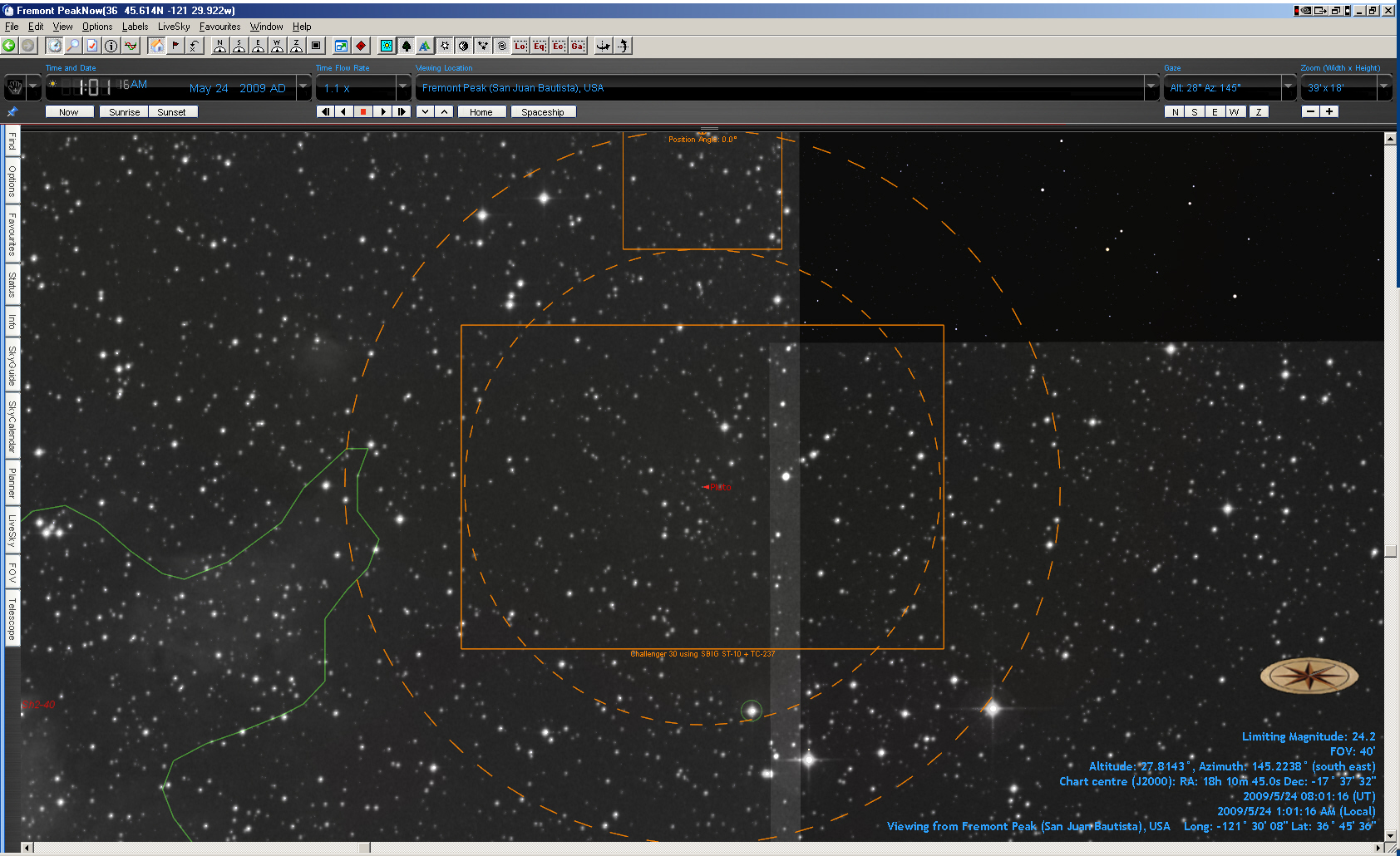Click the Now button

coord(69,111)
